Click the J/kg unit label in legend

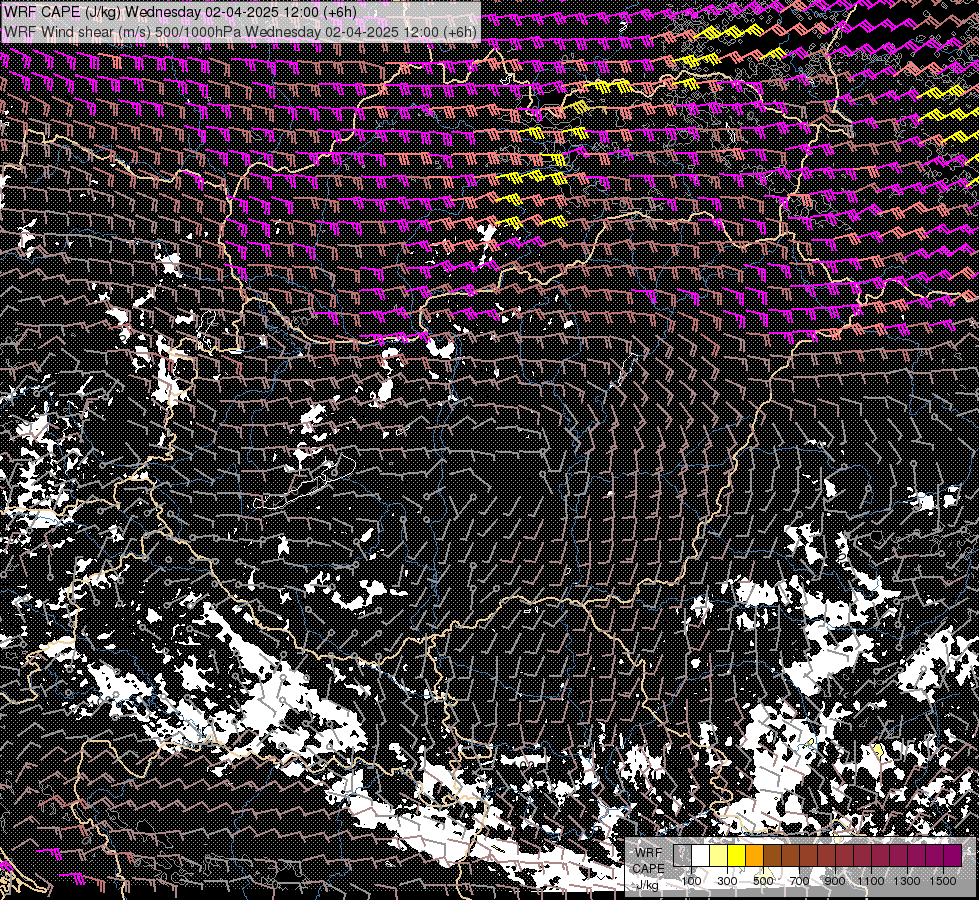tap(647, 886)
